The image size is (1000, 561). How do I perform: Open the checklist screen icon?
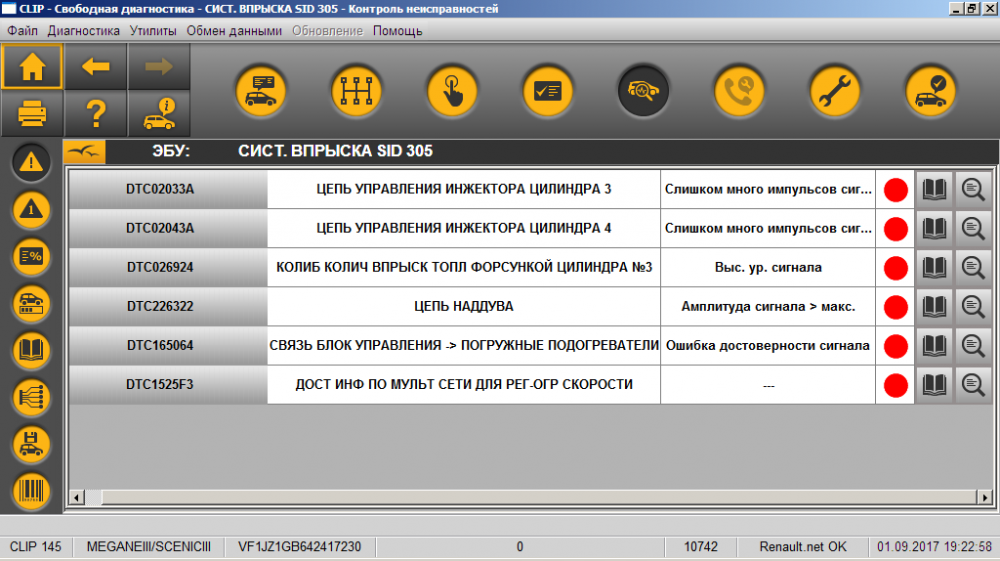point(548,91)
